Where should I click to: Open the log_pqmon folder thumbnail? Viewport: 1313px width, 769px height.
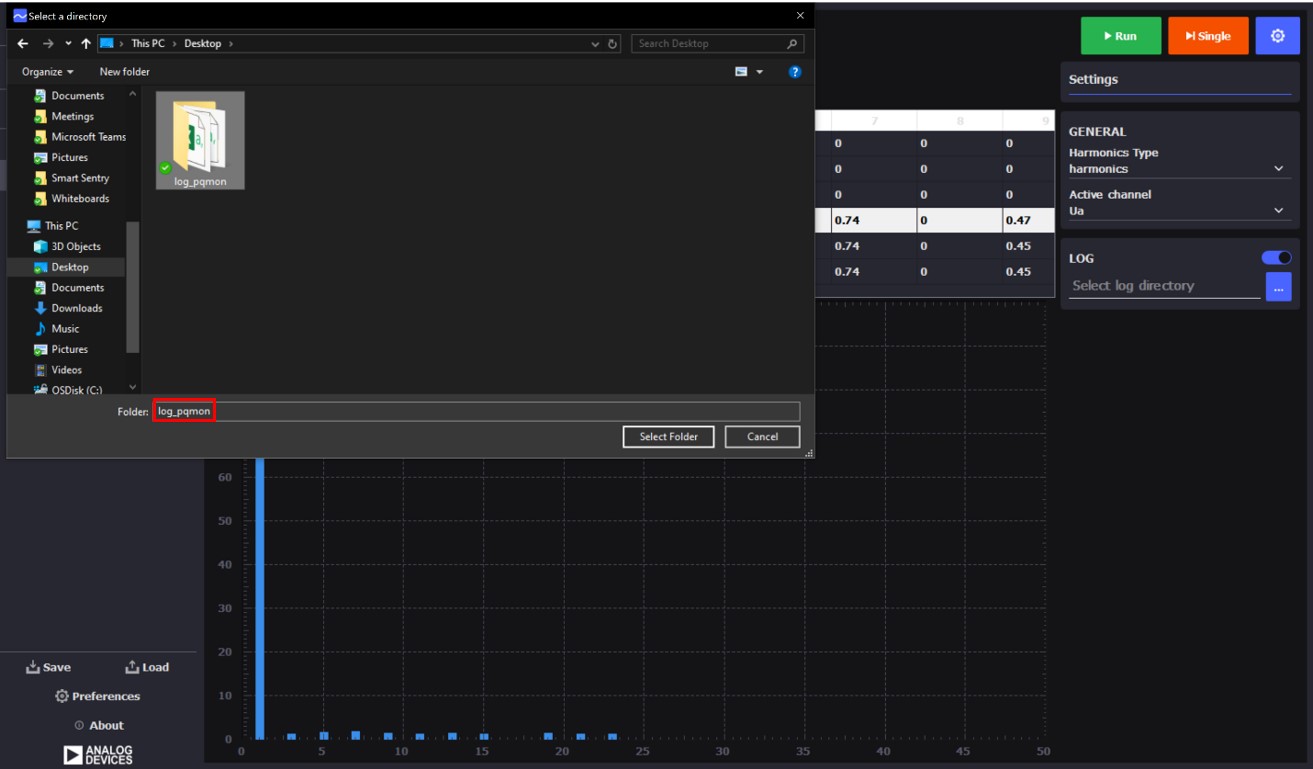tap(199, 138)
